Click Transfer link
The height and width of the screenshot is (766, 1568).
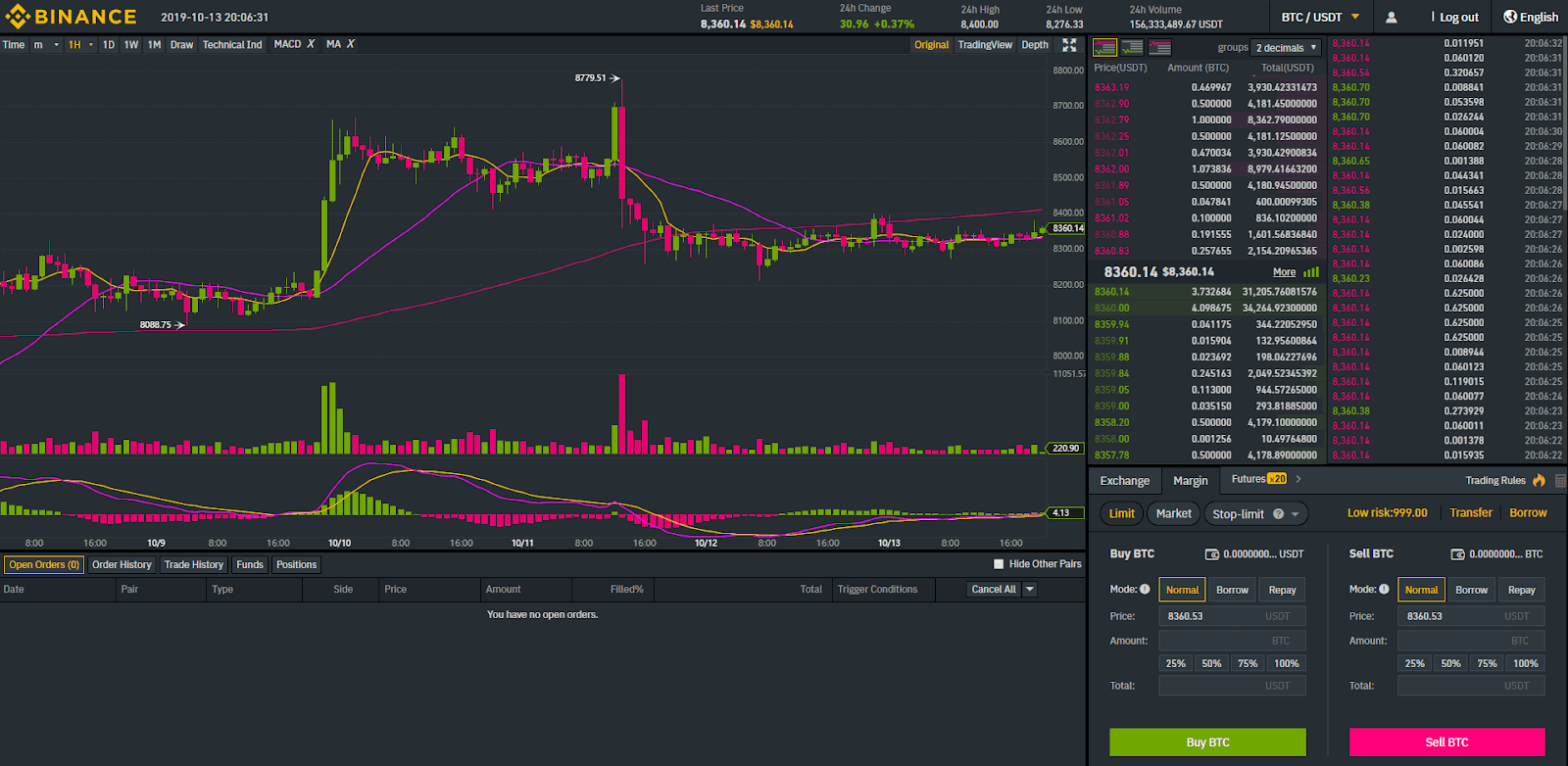click(x=1471, y=512)
